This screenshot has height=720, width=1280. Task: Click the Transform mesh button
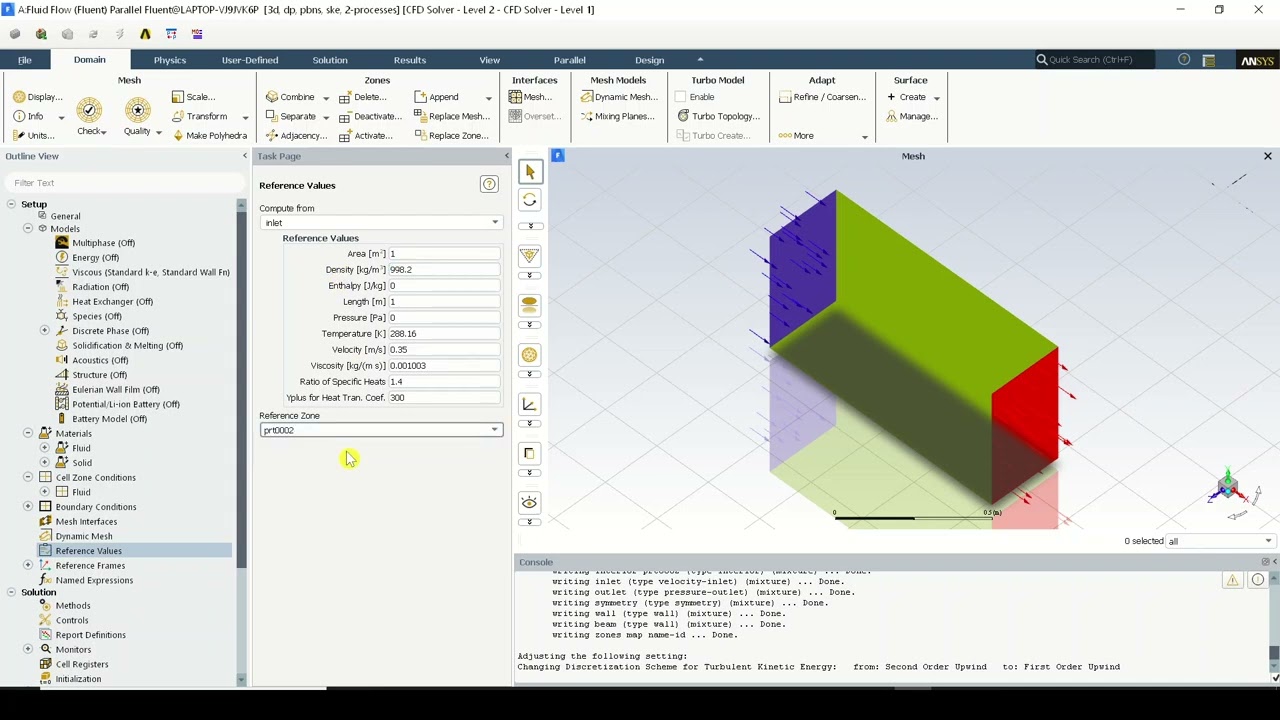click(x=200, y=117)
